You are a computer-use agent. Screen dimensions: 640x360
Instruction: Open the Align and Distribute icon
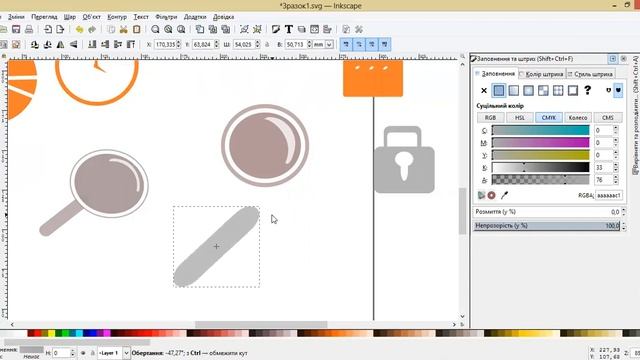327,29
